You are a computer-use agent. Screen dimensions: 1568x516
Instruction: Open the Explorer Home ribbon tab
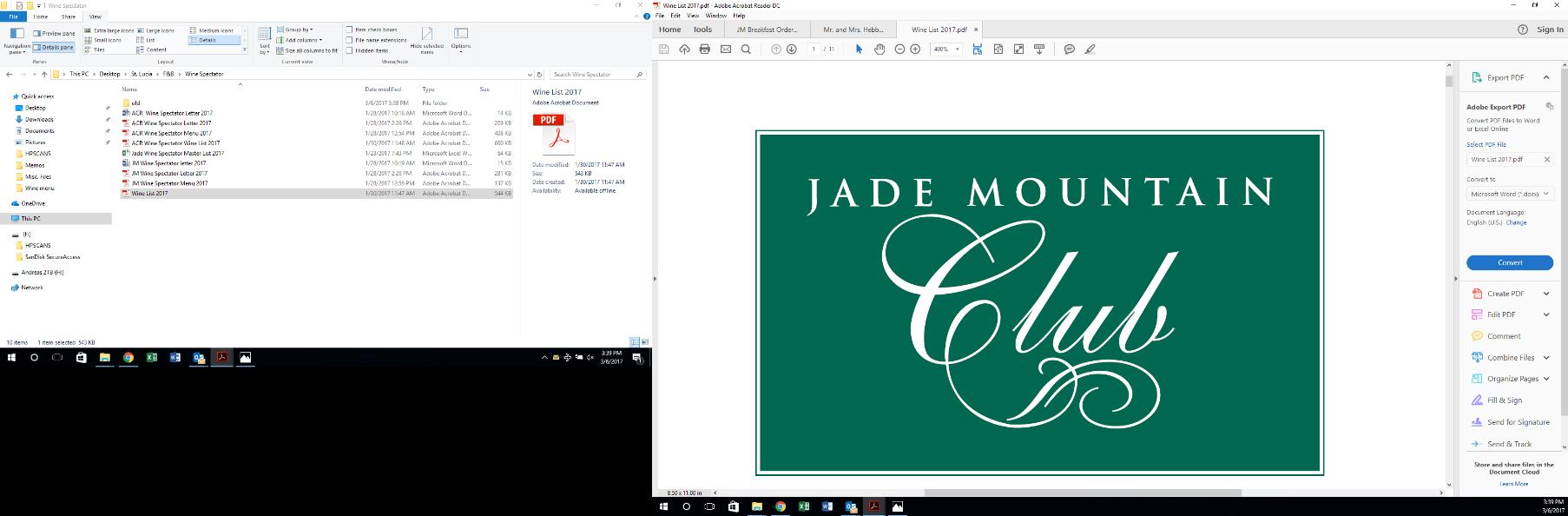[x=40, y=17]
